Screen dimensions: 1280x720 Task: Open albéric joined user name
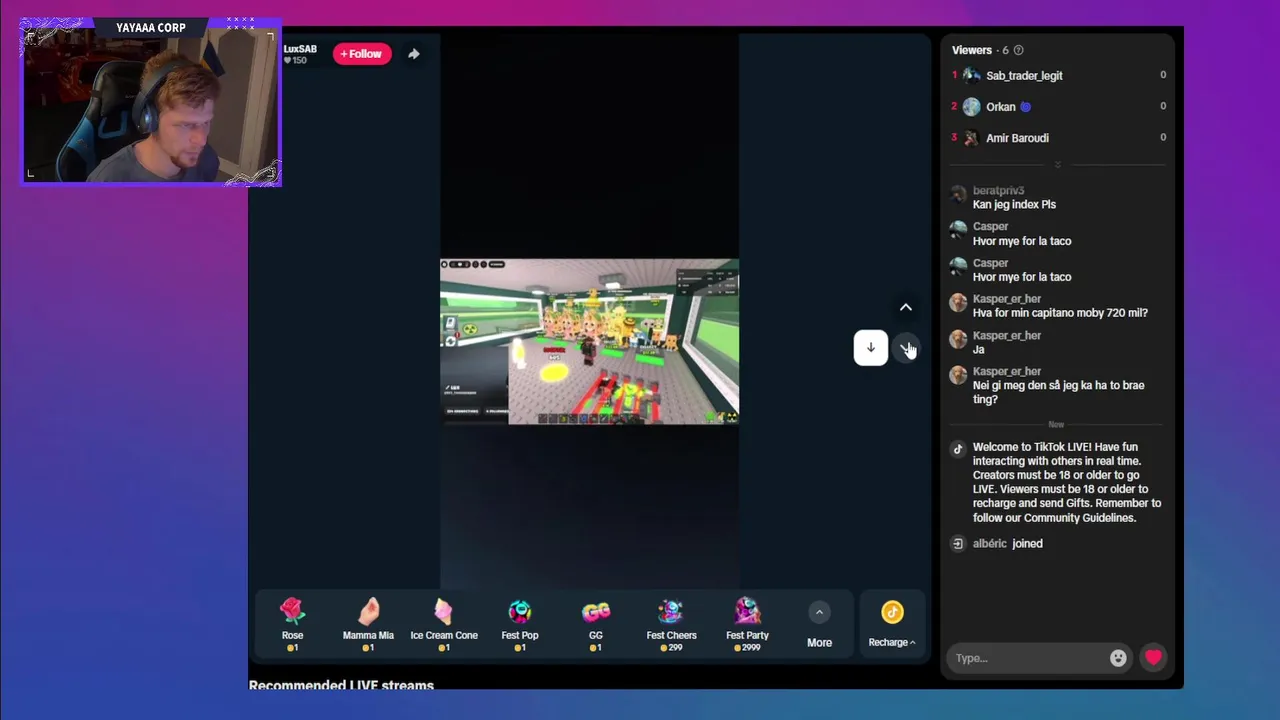pos(989,544)
